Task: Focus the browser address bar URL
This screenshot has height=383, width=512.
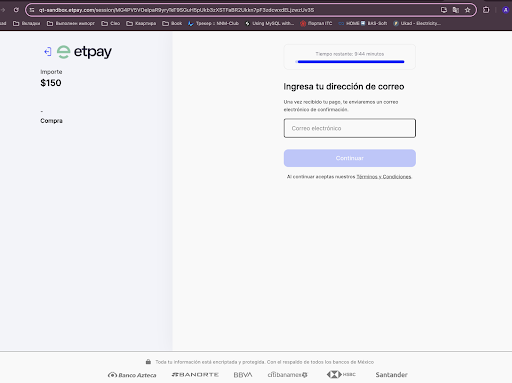Action: point(176,10)
